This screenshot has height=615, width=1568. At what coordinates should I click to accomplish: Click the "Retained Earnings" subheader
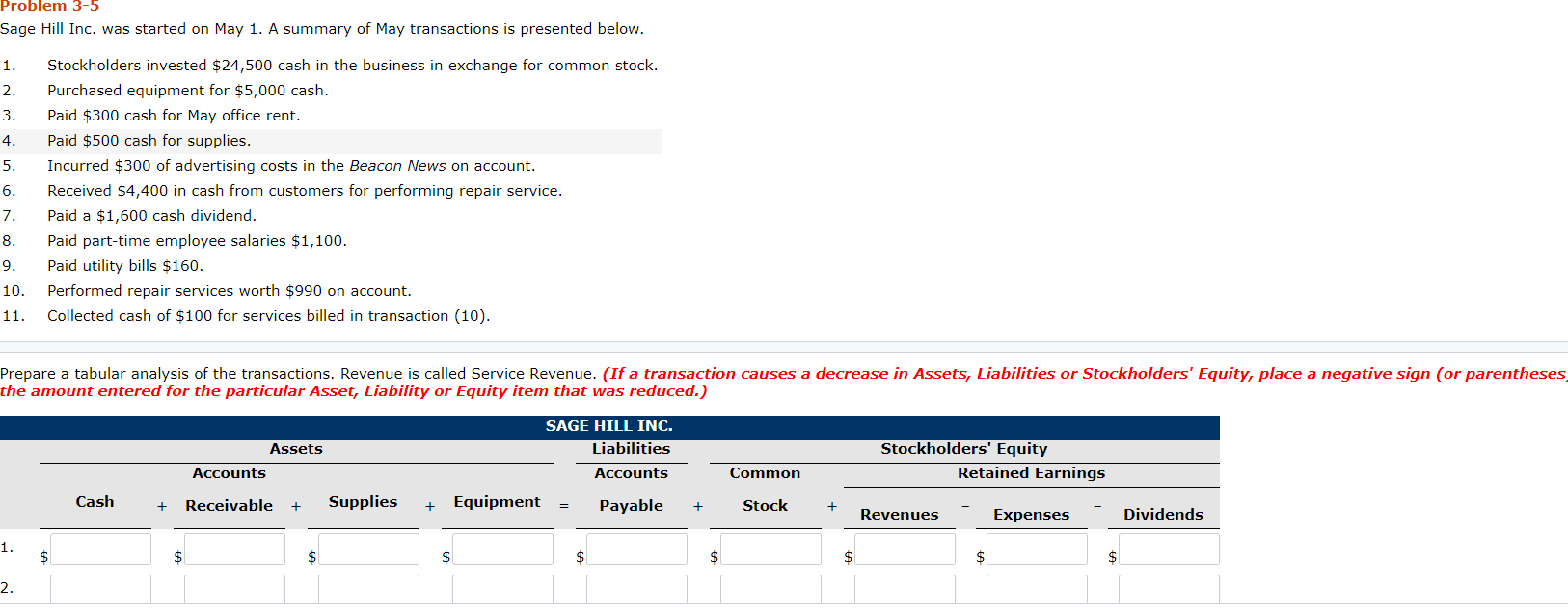pos(1031,473)
